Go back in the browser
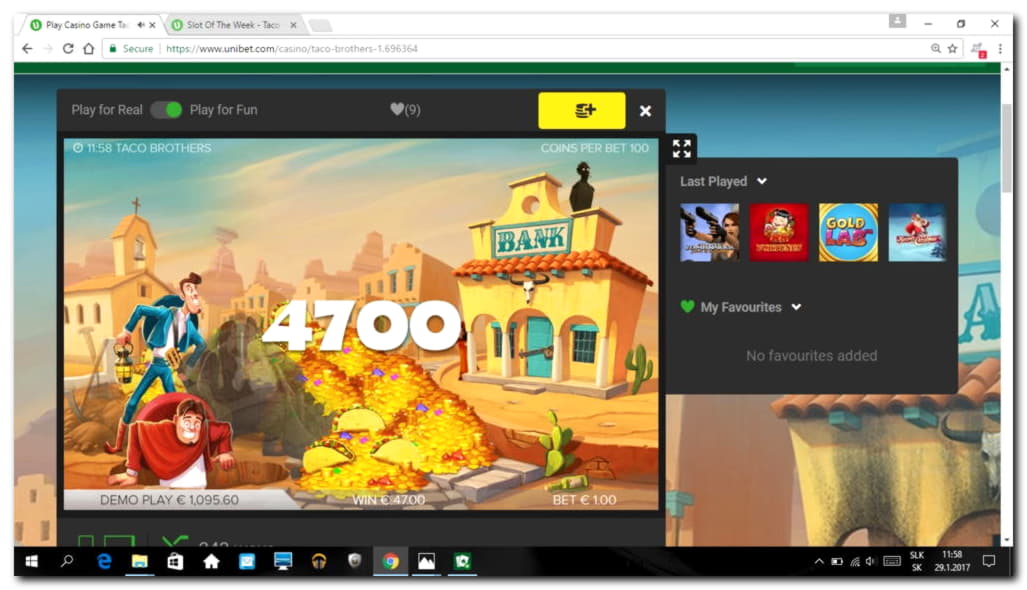The height and width of the screenshot is (590, 1027). [x=27, y=48]
